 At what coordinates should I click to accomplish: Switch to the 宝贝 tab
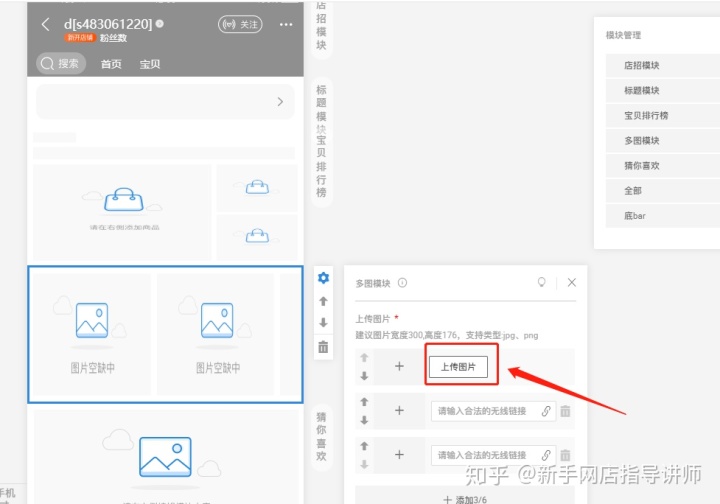coord(150,64)
